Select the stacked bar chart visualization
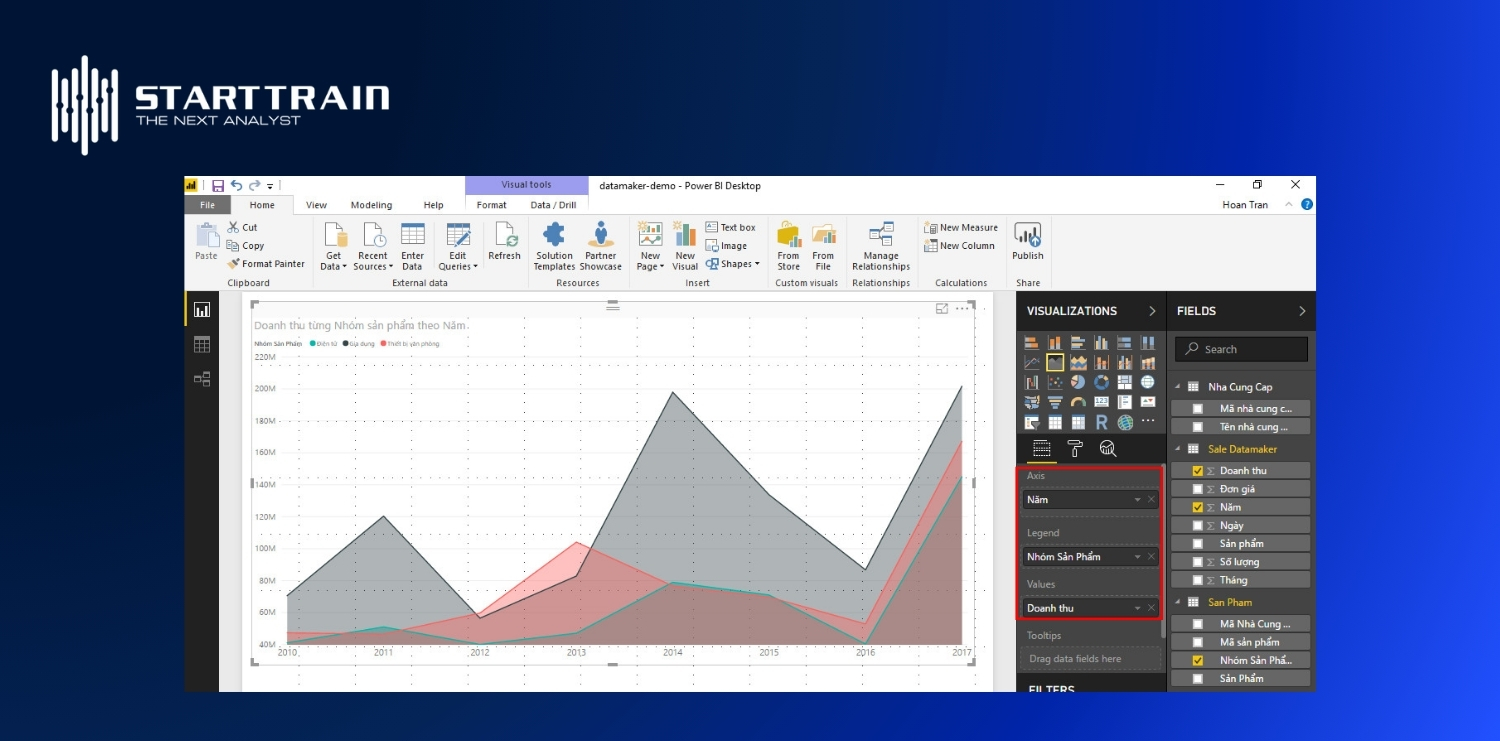 (1031, 342)
